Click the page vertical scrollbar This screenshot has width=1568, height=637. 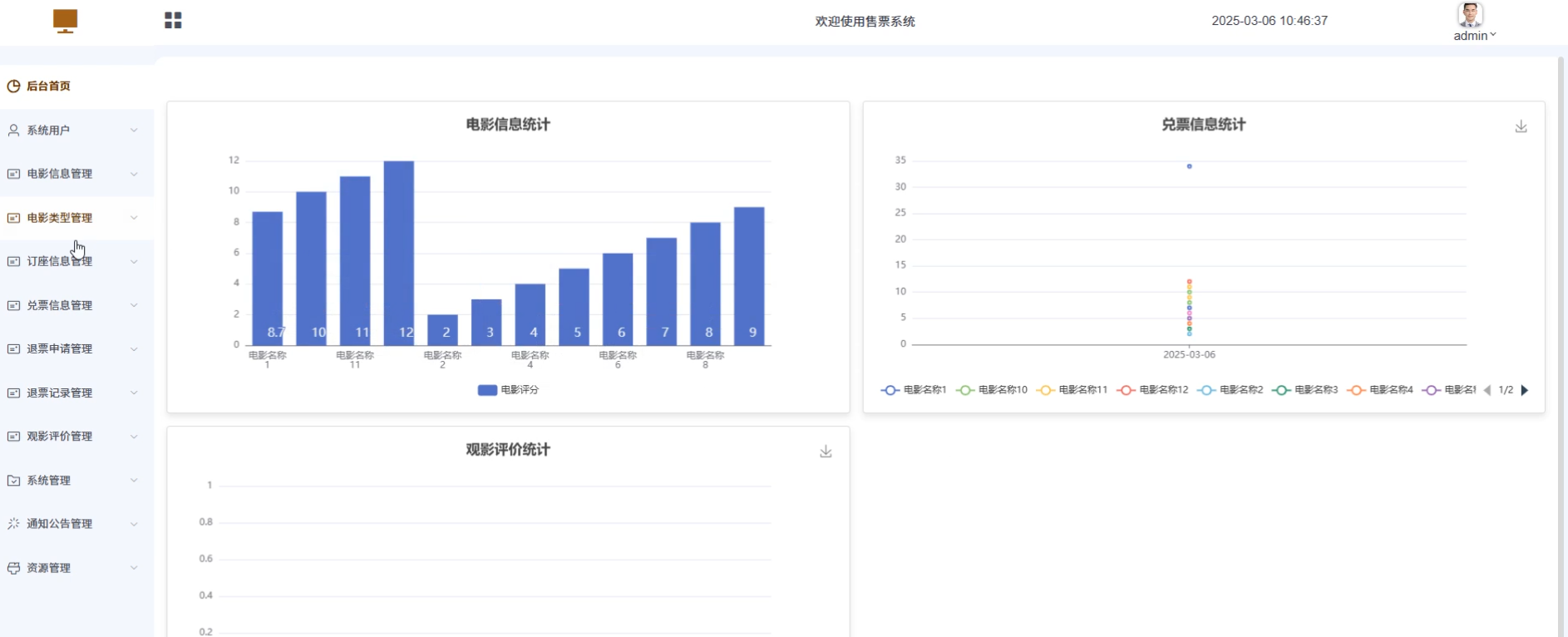click(x=1562, y=347)
